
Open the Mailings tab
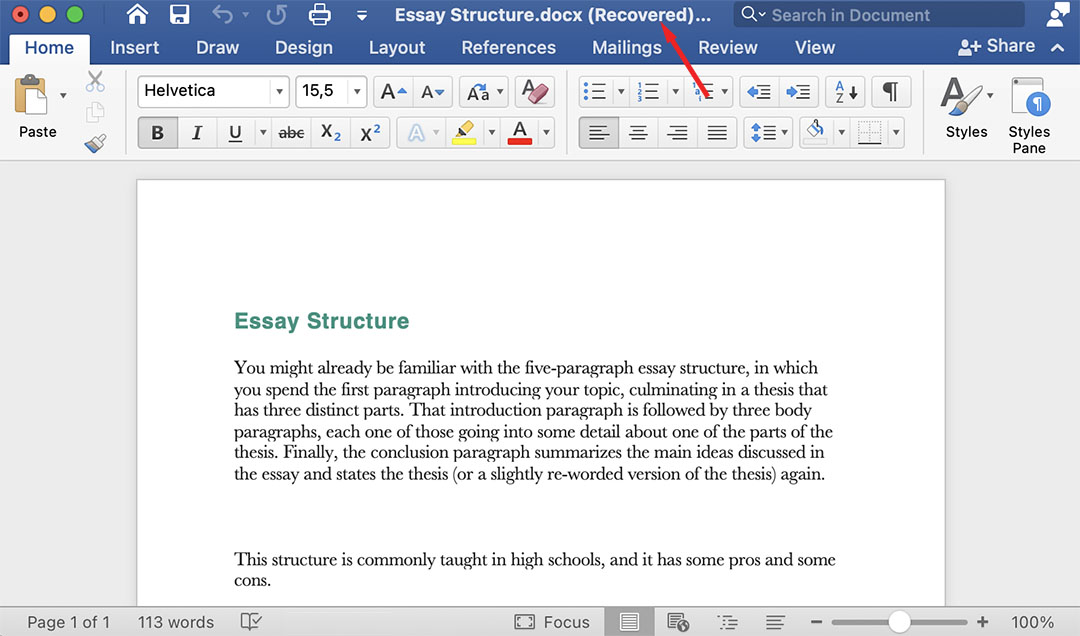pos(627,48)
